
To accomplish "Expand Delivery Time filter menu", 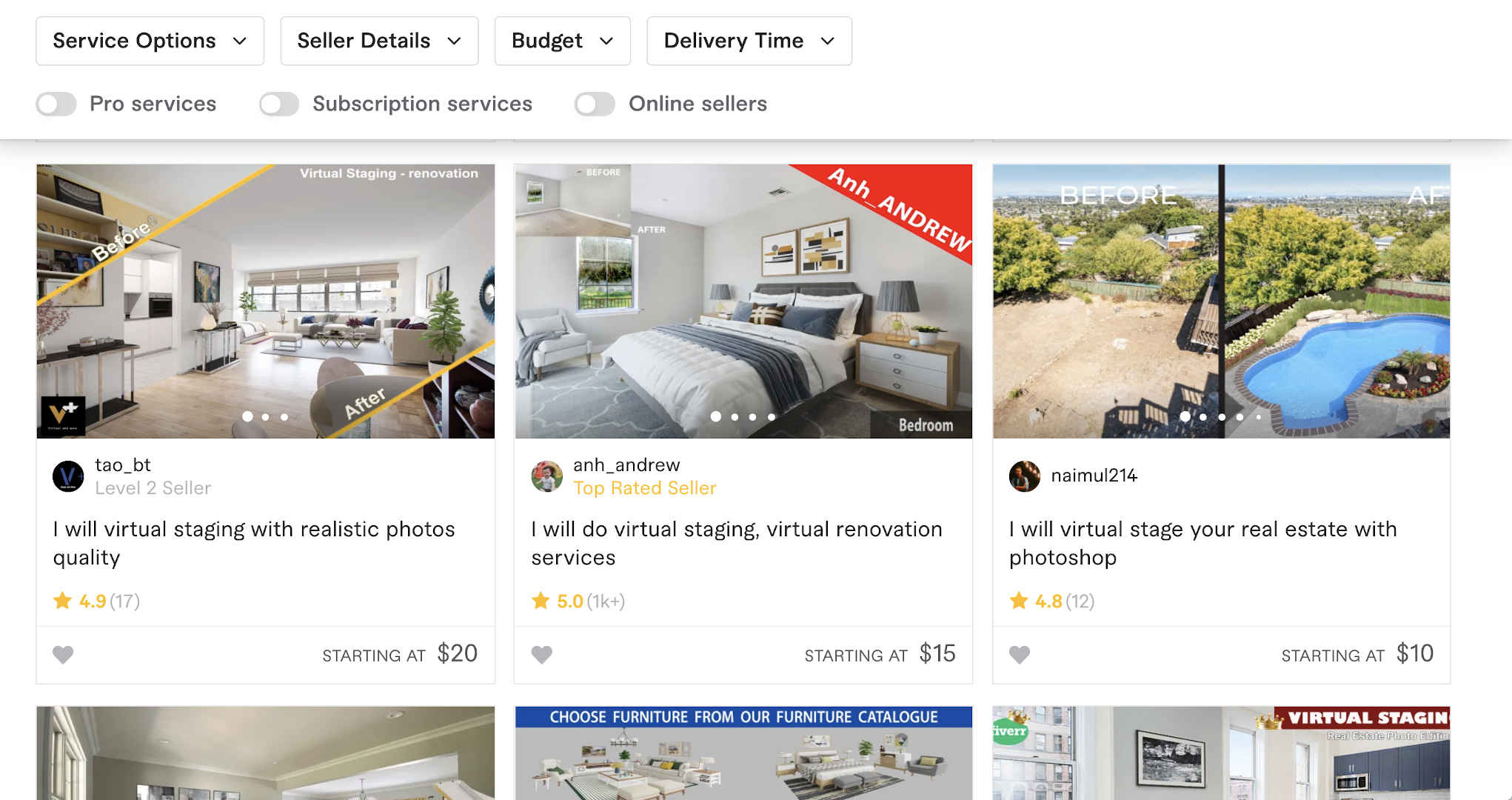I will (x=749, y=41).
